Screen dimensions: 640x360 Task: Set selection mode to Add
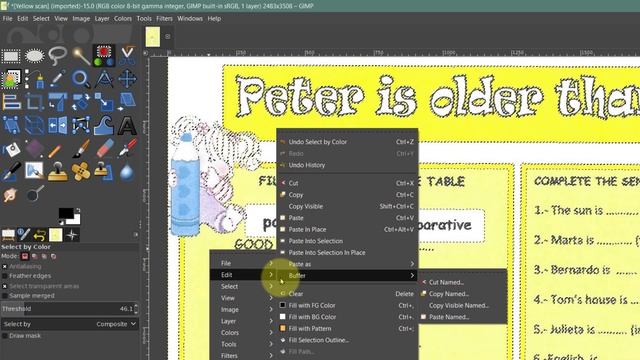[35, 256]
